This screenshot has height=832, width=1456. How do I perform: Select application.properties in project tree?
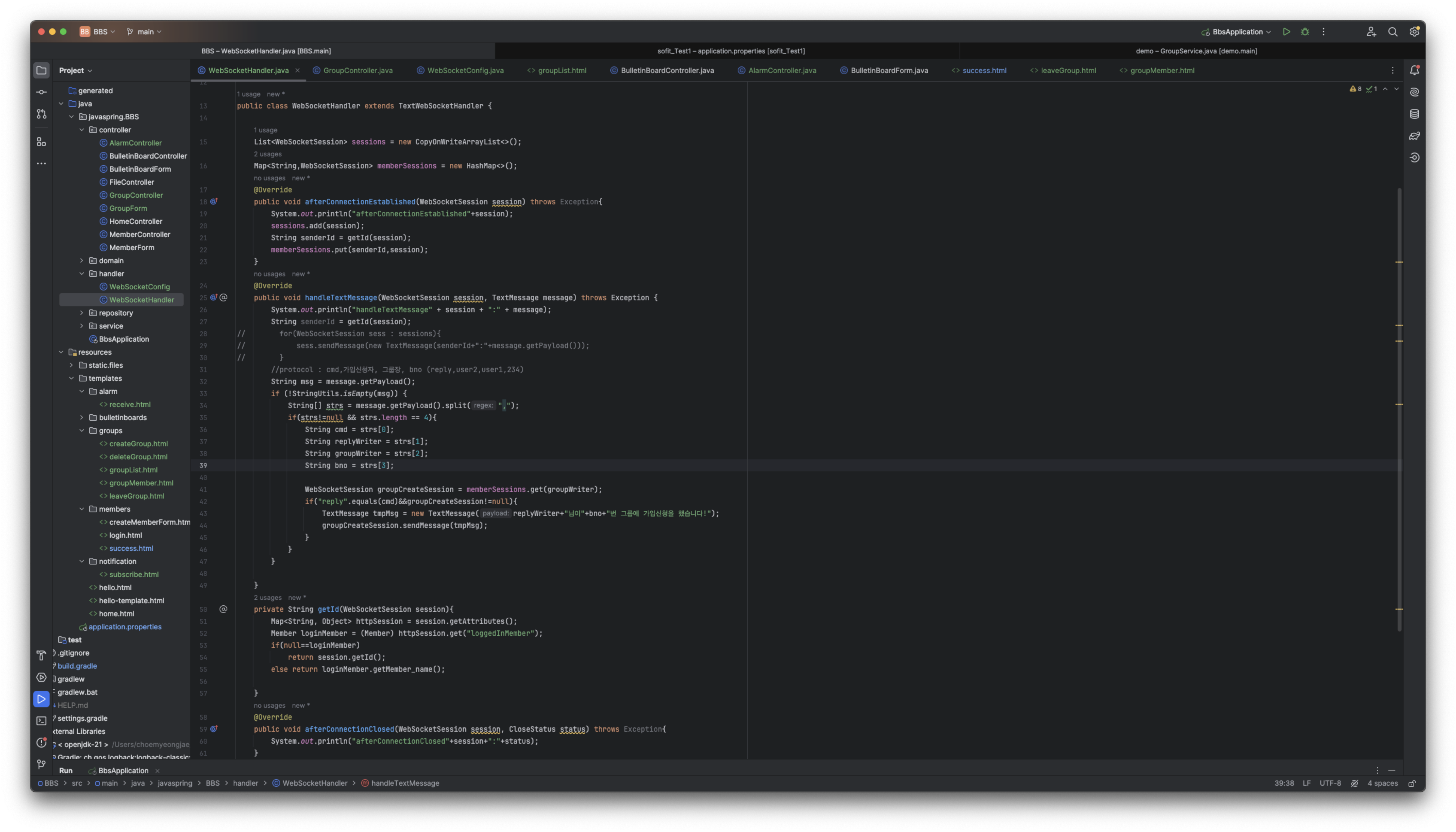pyautogui.click(x=125, y=627)
